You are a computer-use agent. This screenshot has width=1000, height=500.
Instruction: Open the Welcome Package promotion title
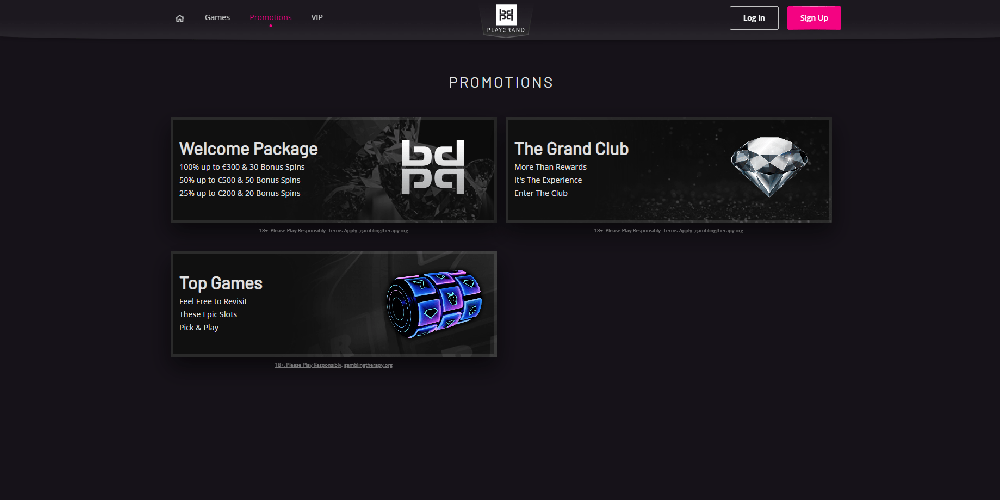(x=248, y=149)
